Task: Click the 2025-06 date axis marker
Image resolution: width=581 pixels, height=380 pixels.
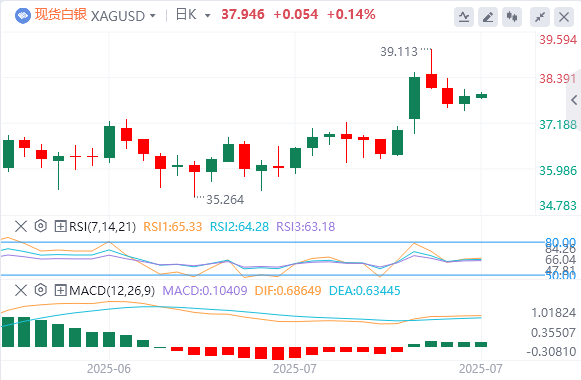Action: pyautogui.click(x=109, y=369)
